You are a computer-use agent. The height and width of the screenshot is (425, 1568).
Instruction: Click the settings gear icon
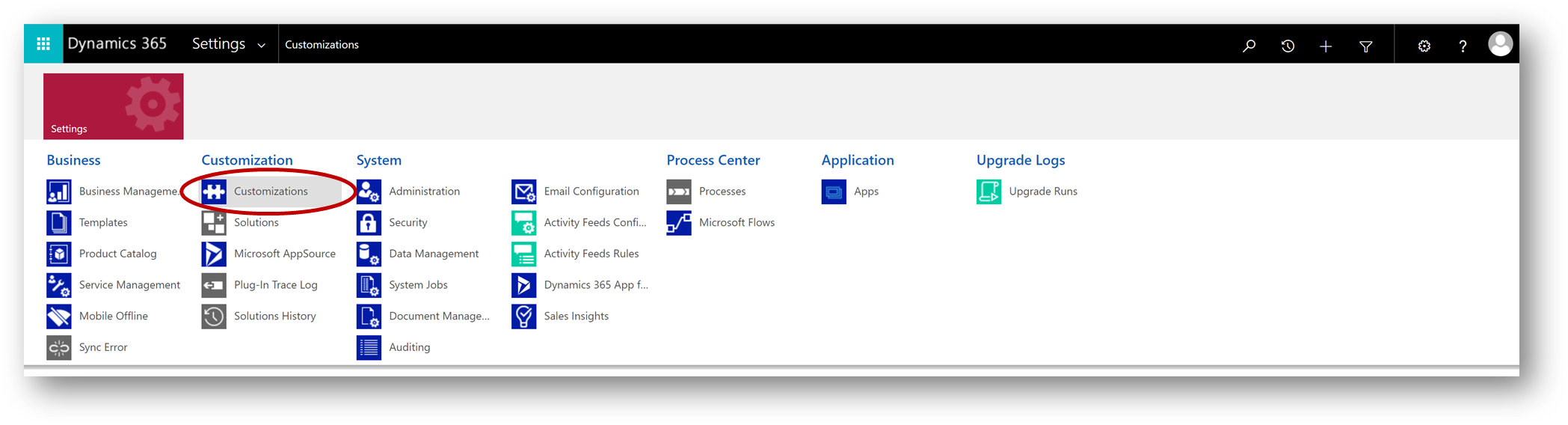pyautogui.click(x=1424, y=46)
